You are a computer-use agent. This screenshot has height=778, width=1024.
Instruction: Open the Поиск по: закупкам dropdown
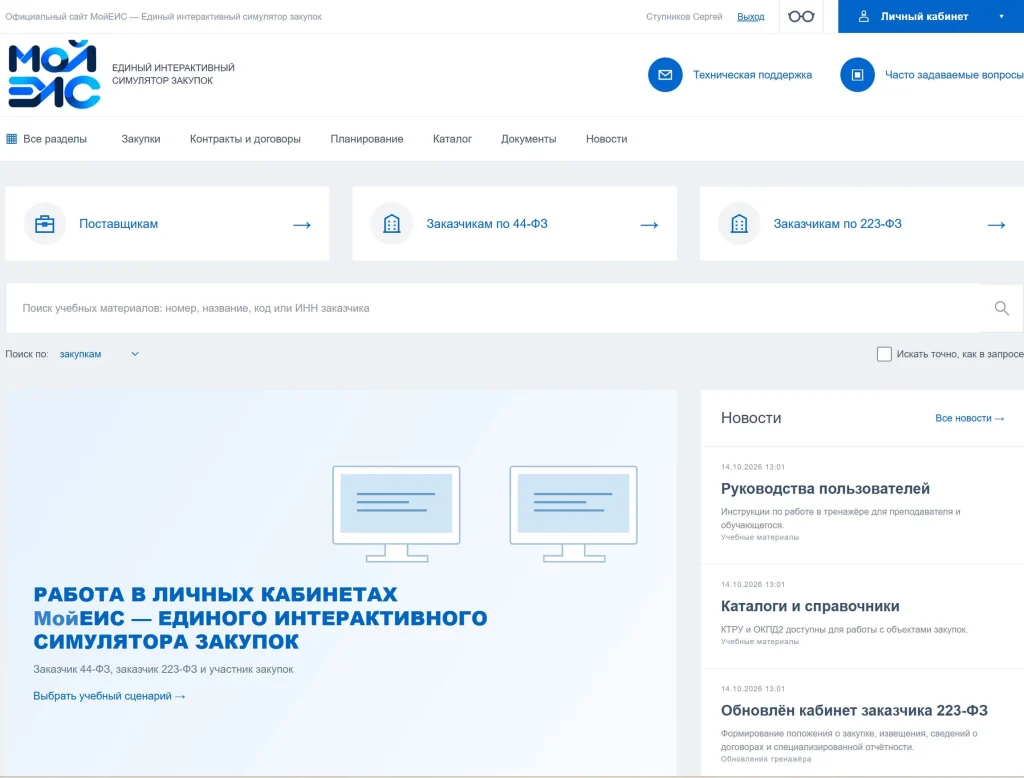(x=99, y=353)
